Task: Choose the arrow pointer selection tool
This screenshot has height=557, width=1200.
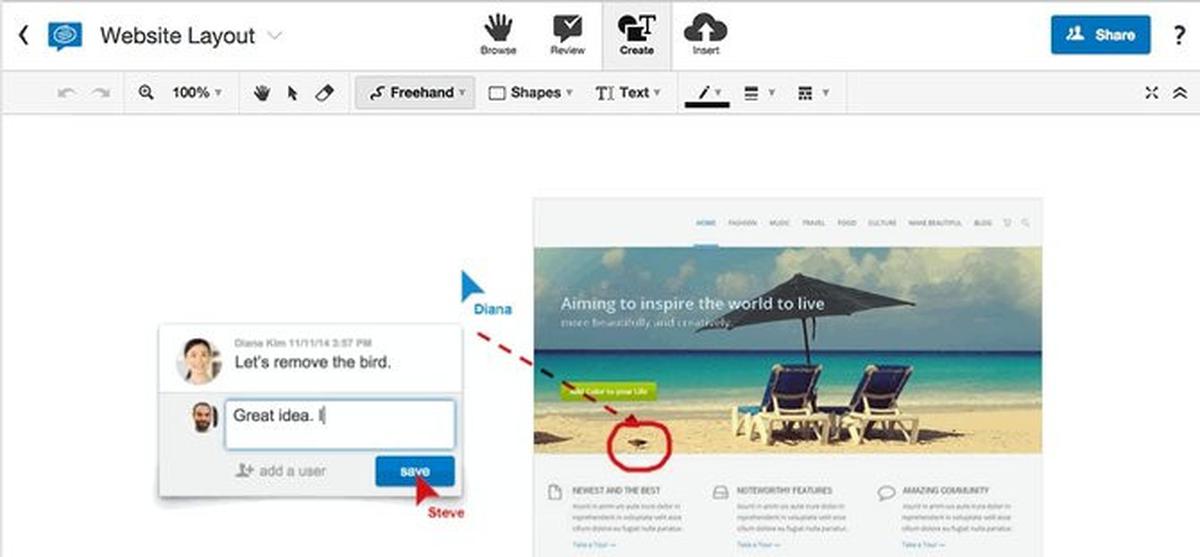Action: tap(293, 93)
